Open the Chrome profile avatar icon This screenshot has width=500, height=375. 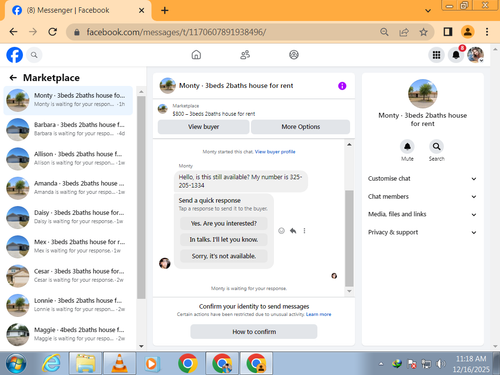pyautogui.click(x=468, y=32)
